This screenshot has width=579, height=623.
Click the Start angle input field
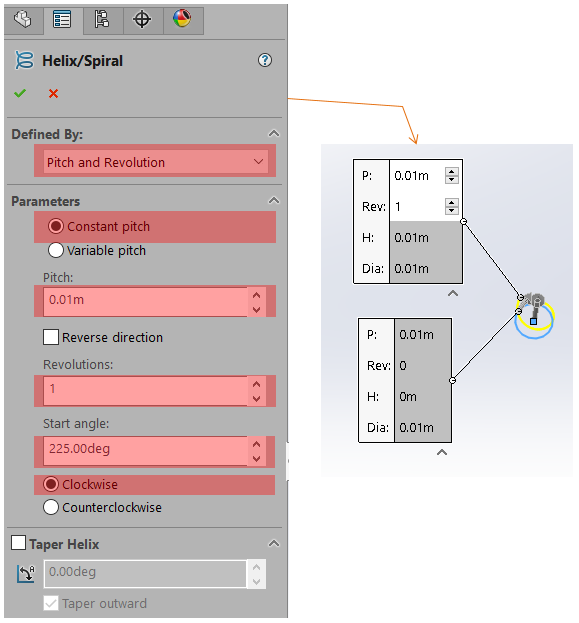[145, 451]
